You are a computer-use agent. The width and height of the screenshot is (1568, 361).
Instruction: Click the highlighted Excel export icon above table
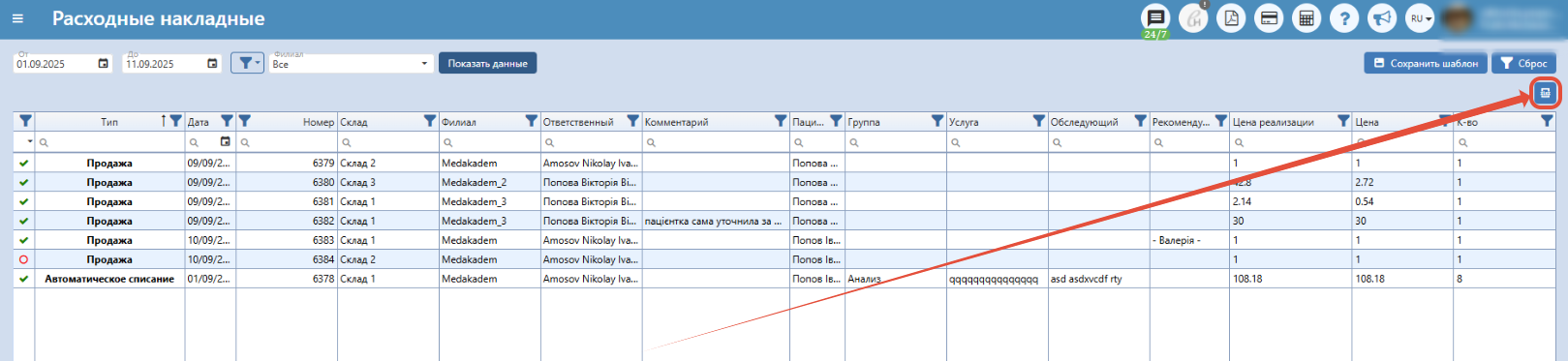point(1545,93)
